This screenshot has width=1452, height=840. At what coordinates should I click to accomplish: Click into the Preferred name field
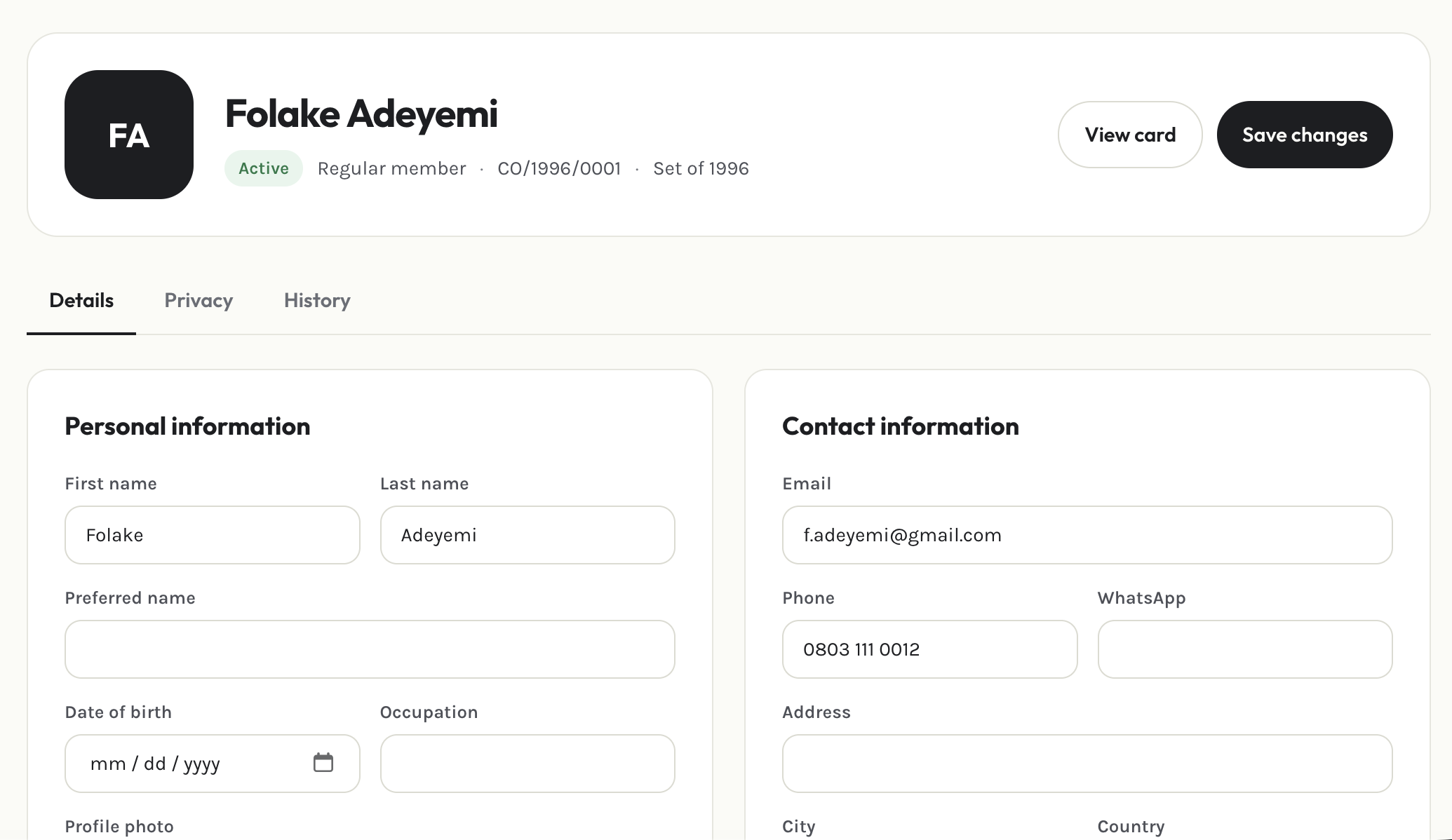[x=370, y=649]
